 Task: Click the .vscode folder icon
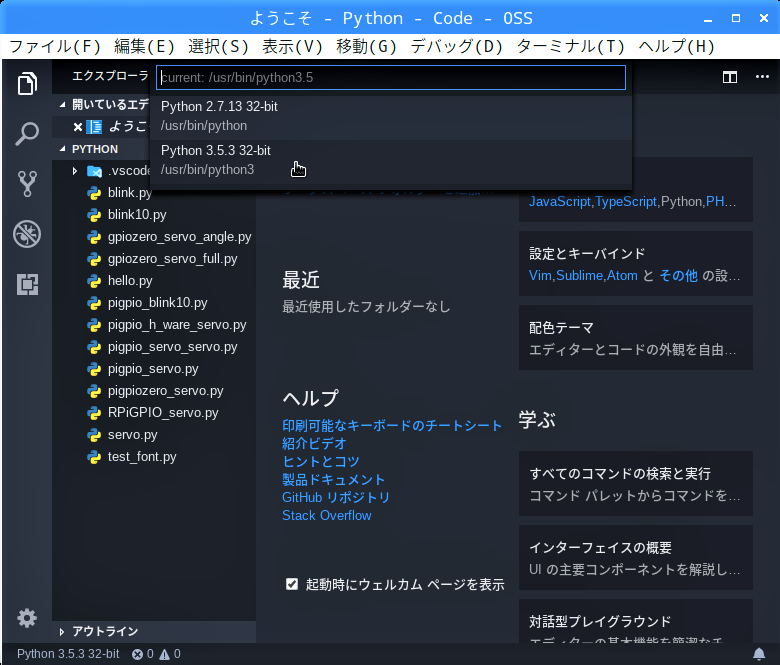coord(94,171)
